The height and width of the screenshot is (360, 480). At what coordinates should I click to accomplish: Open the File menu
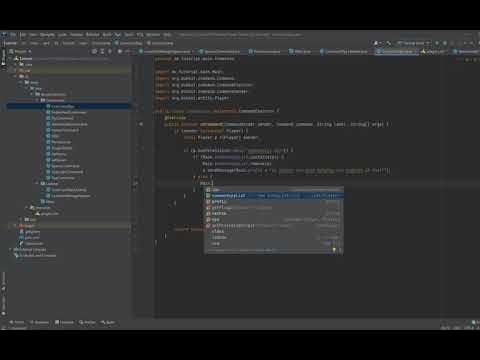click(x=13, y=34)
